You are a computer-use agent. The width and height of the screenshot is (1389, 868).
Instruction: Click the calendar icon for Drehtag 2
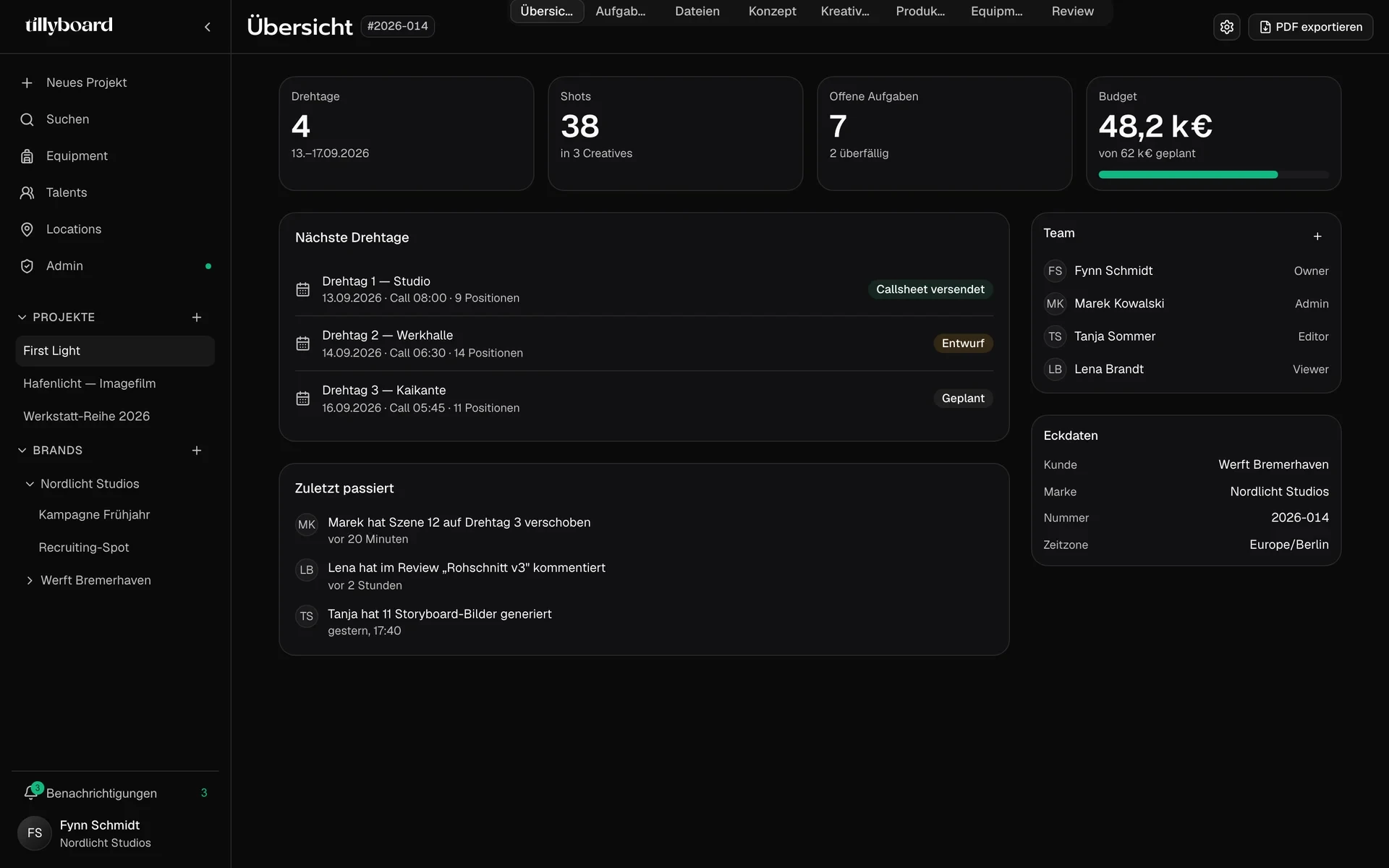pyautogui.click(x=303, y=344)
